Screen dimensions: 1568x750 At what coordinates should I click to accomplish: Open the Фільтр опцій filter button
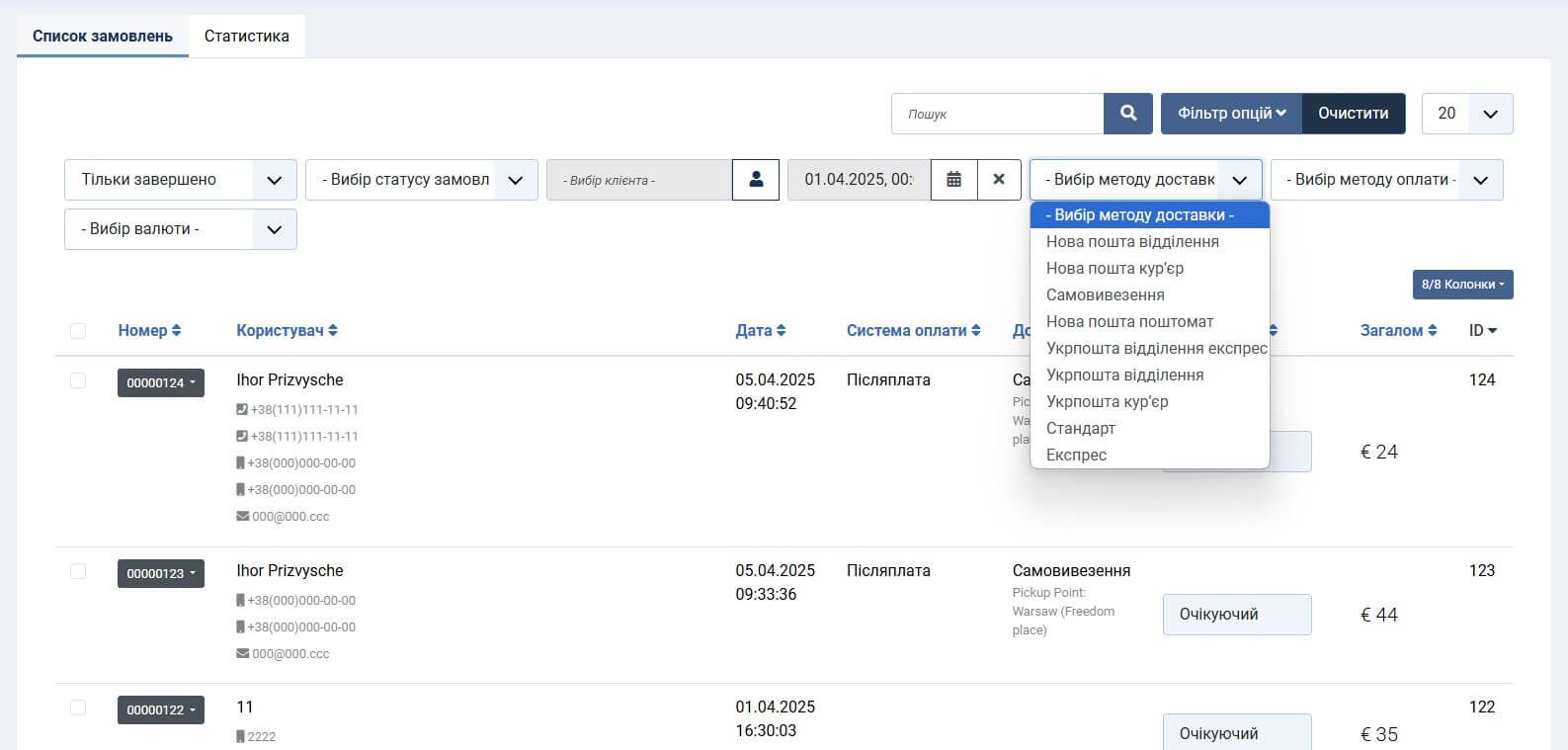pyautogui.click(x=1231, y=114)
